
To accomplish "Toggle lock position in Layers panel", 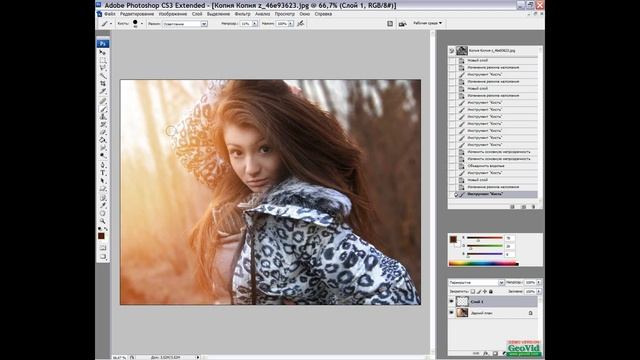I will 485,291.
